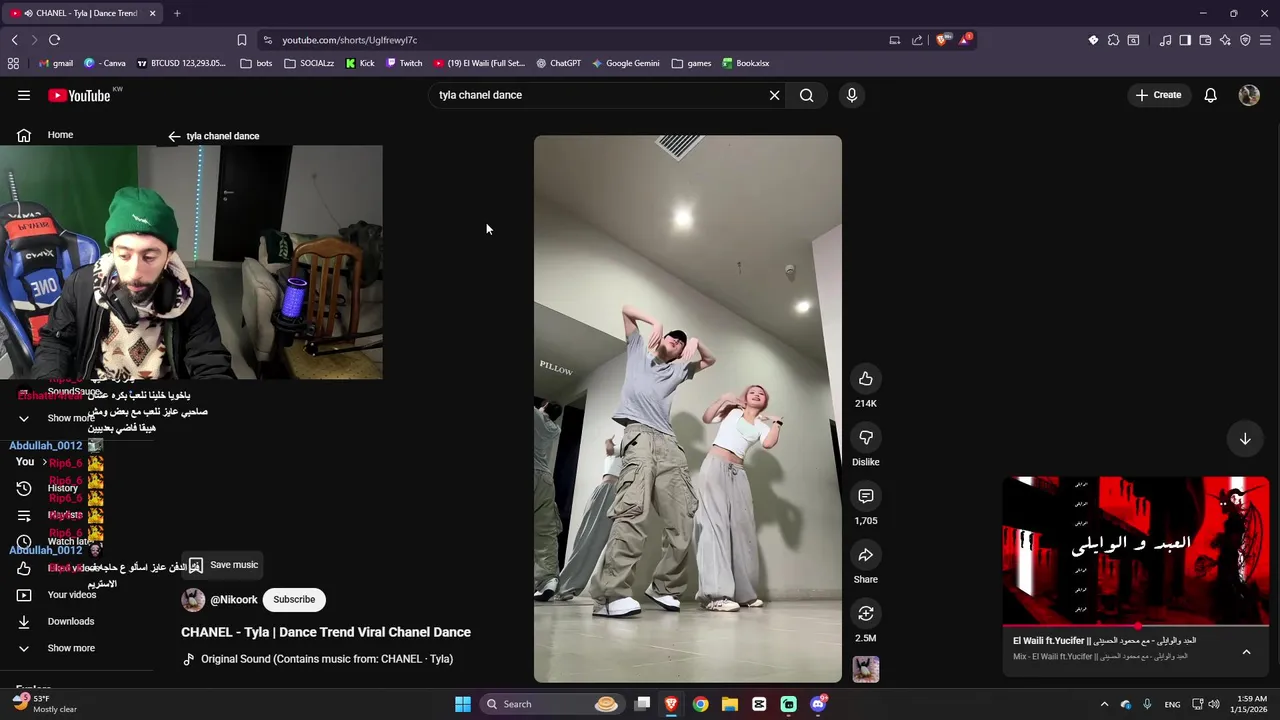This screenshot has height=720, width=1280.
Task: Open the Create menu
Action: tap(1158, 95)
